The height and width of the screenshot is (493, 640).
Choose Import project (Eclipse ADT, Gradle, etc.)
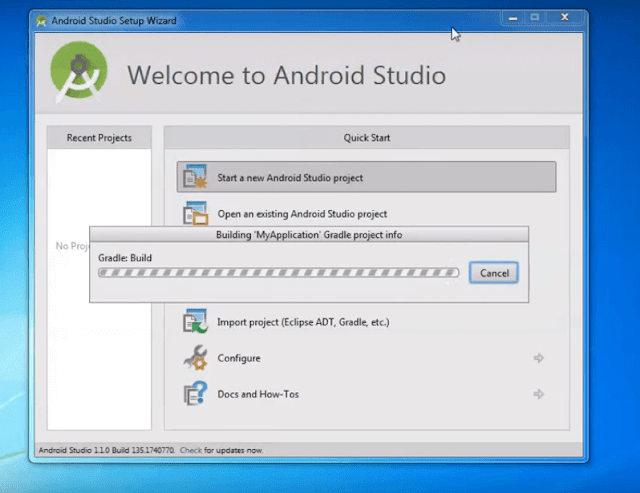pyautogui.click(x=303, y=322)
